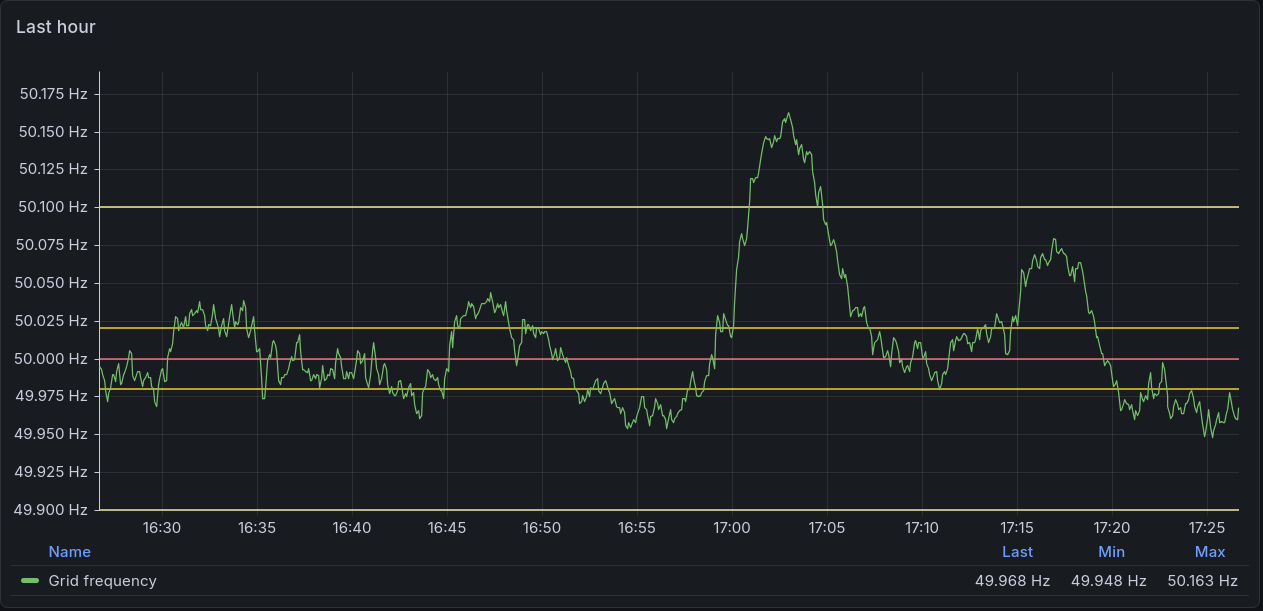
Task: Click the Grid frequency legend label
Action: pyautogui.click(x=102, y=580)
